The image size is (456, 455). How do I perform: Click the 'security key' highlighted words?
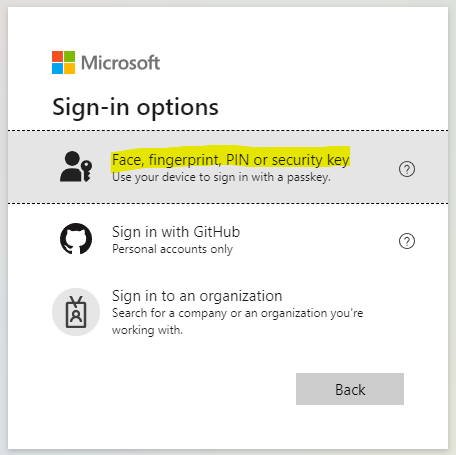pos(310,160)
